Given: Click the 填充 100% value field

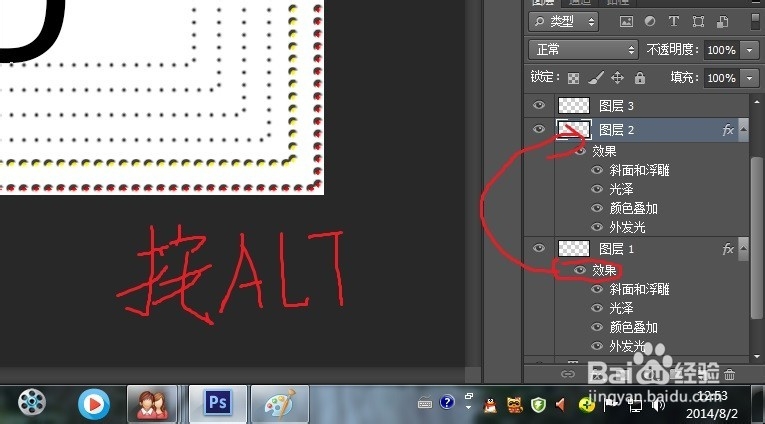Looking at the screenshot, I should pos(721,78).
